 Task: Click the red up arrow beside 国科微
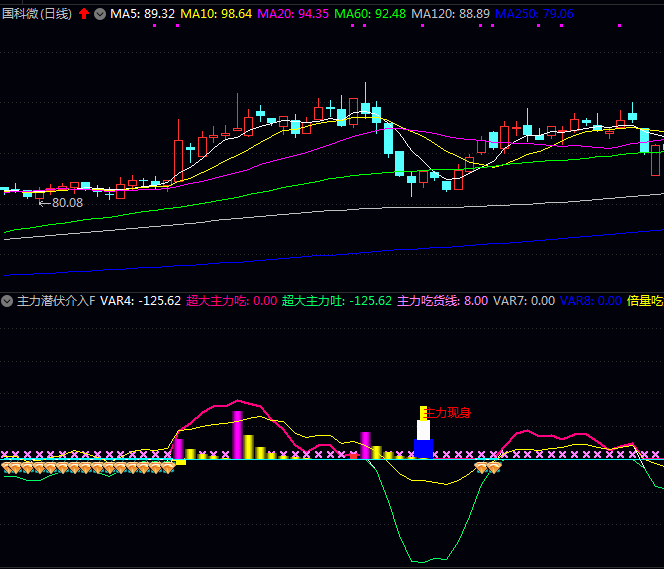[x=84, y=15]
